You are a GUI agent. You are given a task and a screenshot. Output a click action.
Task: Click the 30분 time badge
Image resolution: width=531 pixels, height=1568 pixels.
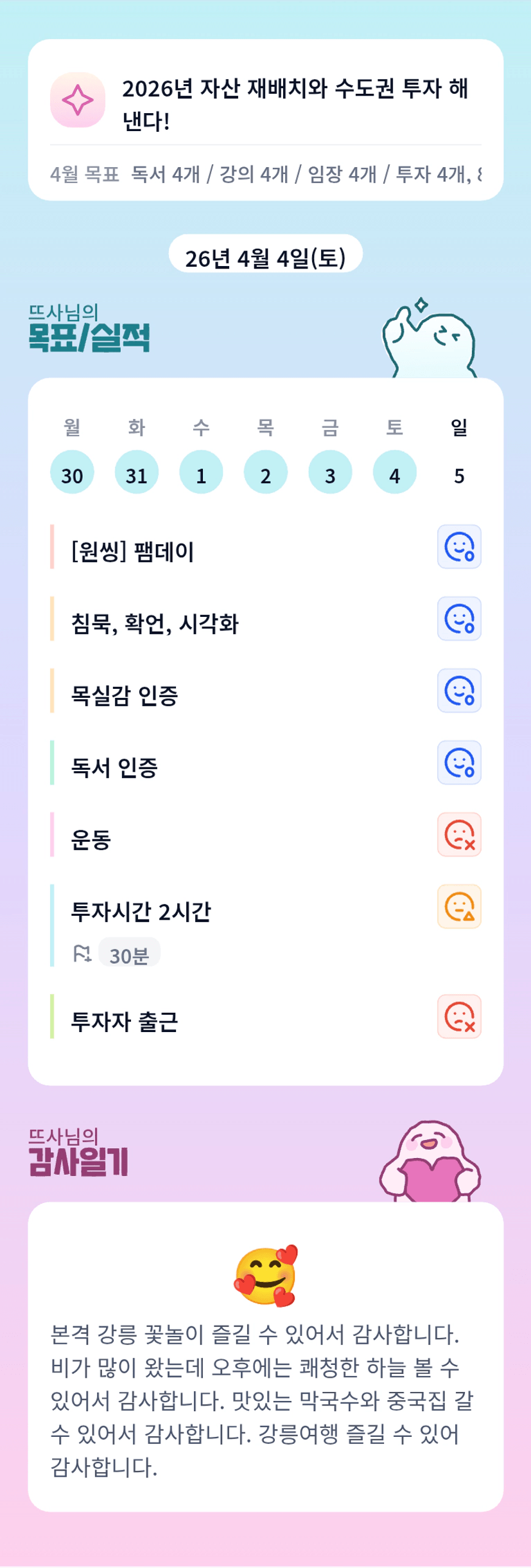pos(129,954)
